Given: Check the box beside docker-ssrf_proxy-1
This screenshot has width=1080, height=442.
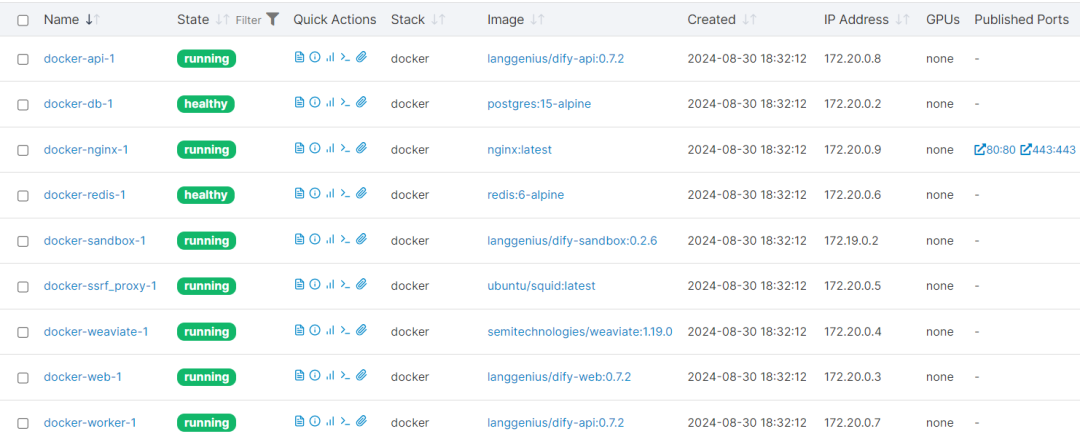Looking at the screenshot, I should (x=23, y=286).
